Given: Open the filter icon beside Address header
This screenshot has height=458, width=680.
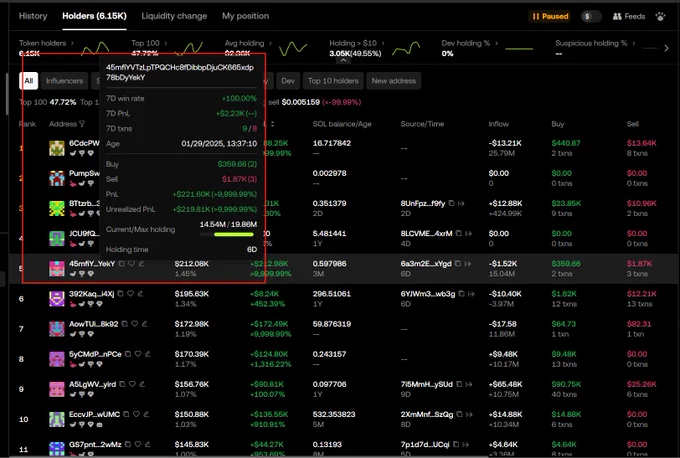Looking at the screenshot, I should coord(82,124).
